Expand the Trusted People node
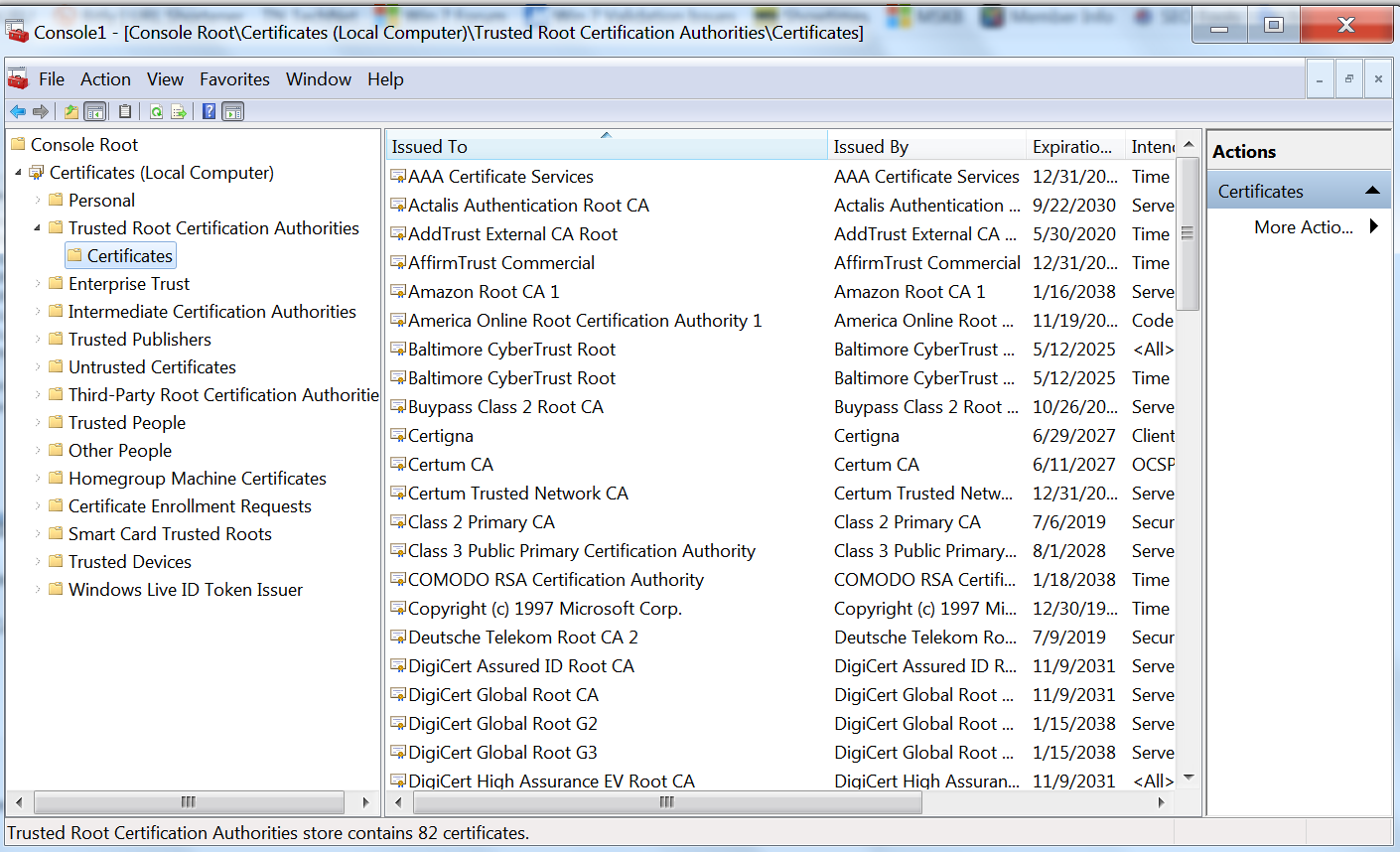 38,423
